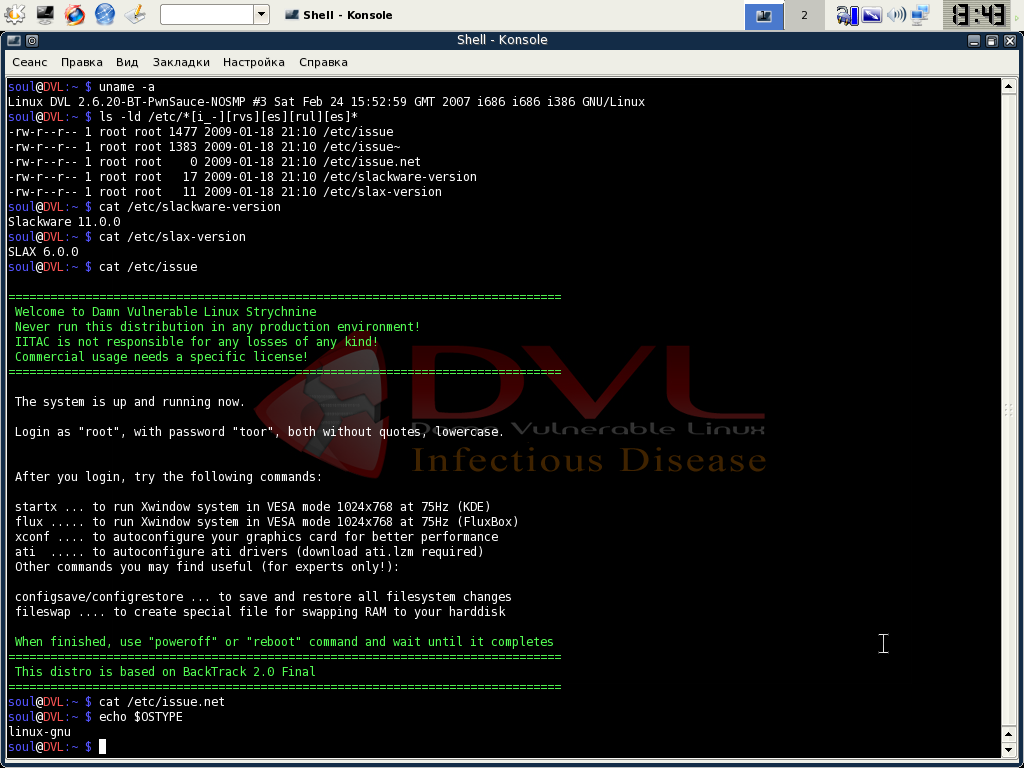The height and width of the screenshot is (768, 1024).
Task: Click the "cat /etc/issue" command line
Action: pyautogui.click(x=103, y=267)
